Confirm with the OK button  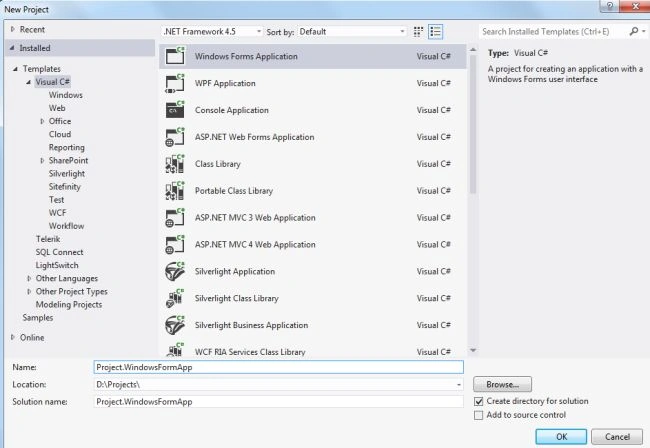(x=561, y=437)
